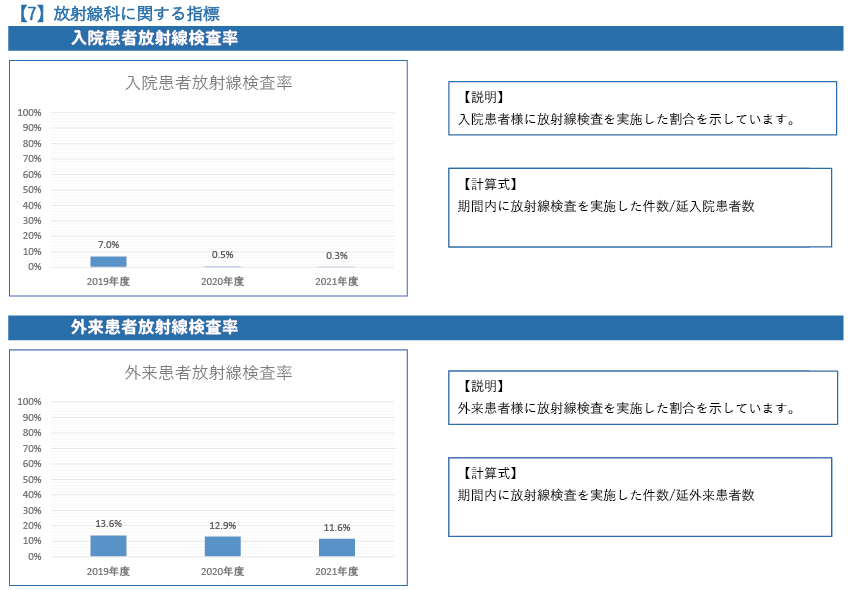Select the outpatient 【計算式】 text box
This screenshot has height=590, width=852.
(640, 497)
